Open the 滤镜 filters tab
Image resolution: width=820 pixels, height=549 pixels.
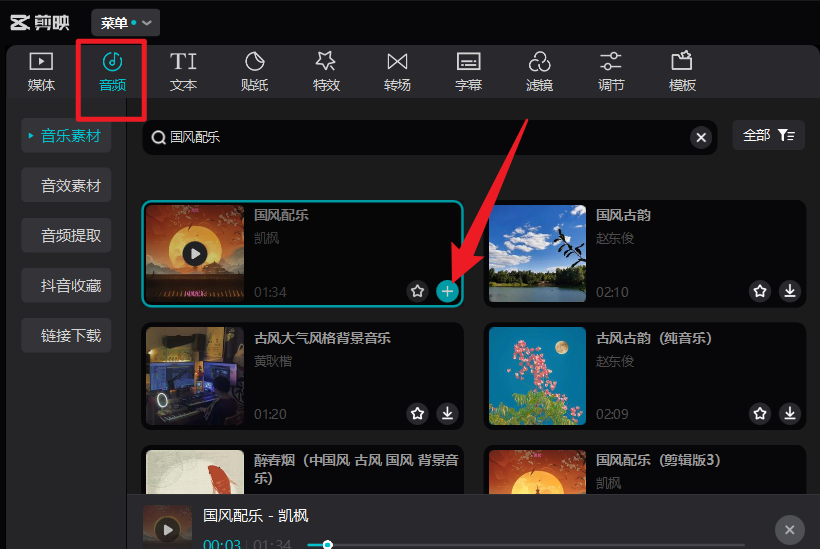539,72
